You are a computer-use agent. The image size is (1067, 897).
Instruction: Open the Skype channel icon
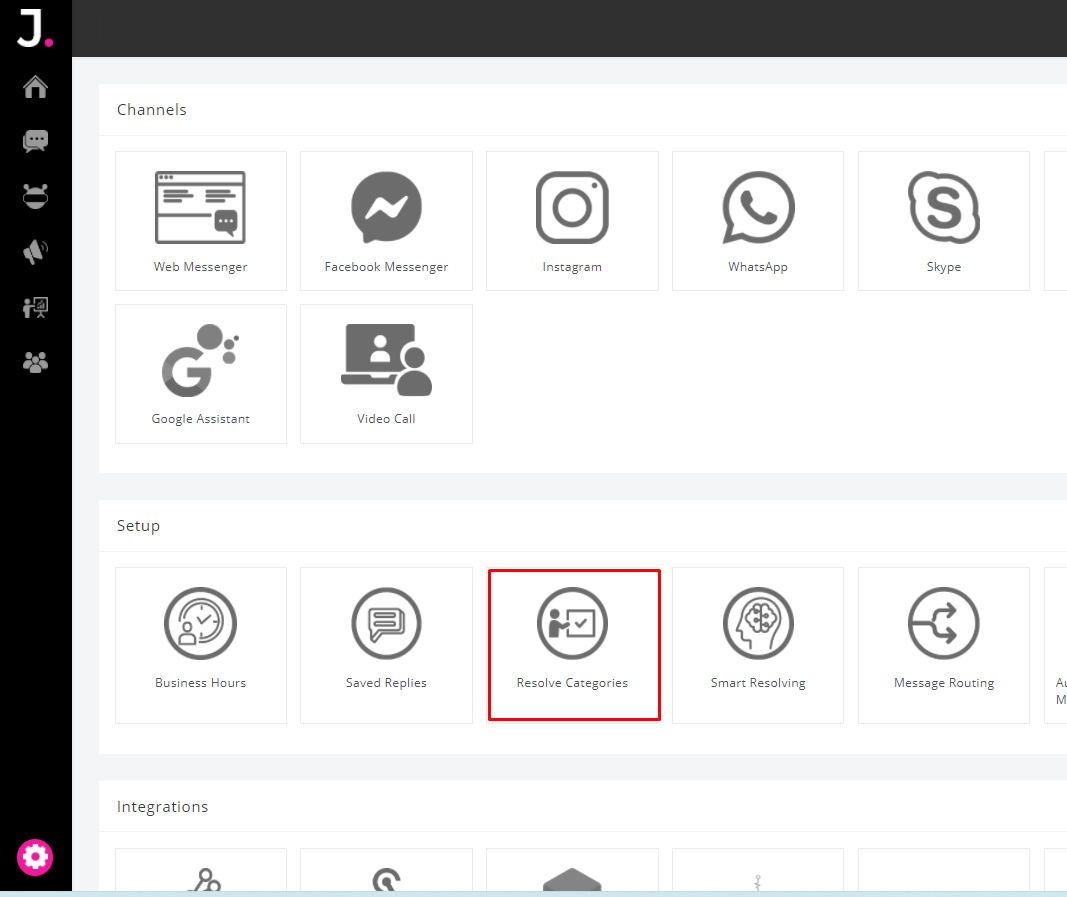[944, 207]
